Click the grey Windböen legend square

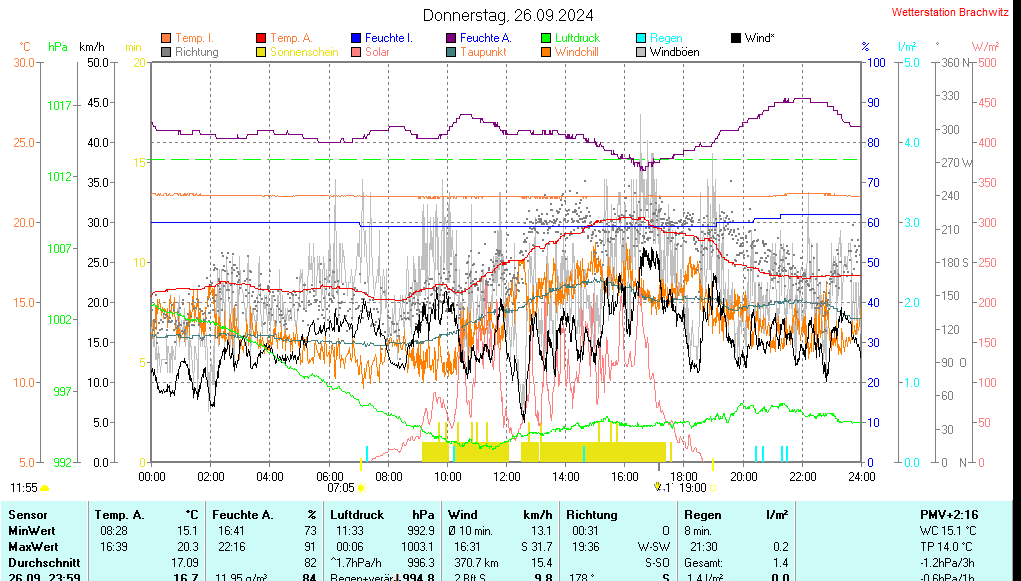point(641,52)
